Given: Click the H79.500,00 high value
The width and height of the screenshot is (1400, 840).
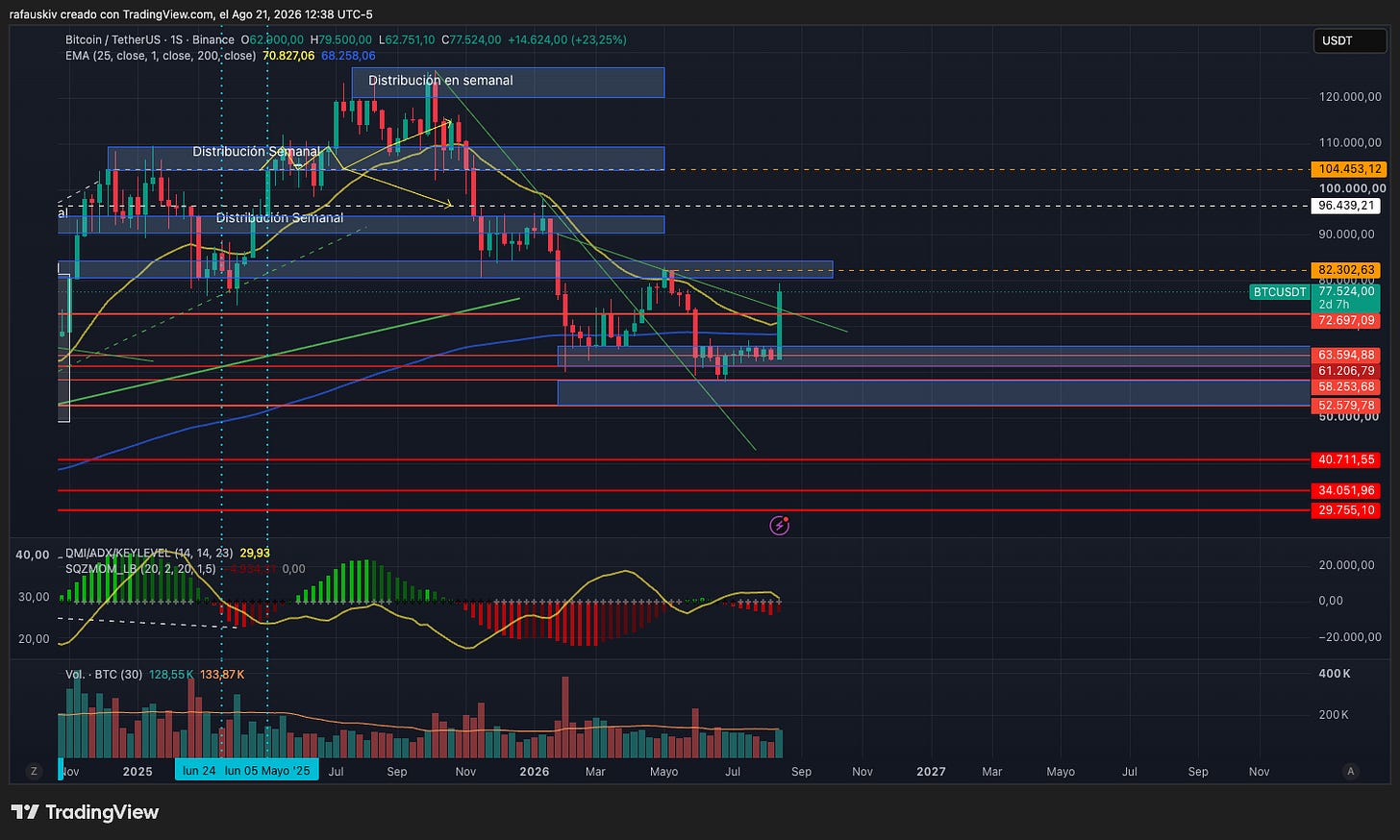Looking at the screenshot, I should click(x=341, y=40).
